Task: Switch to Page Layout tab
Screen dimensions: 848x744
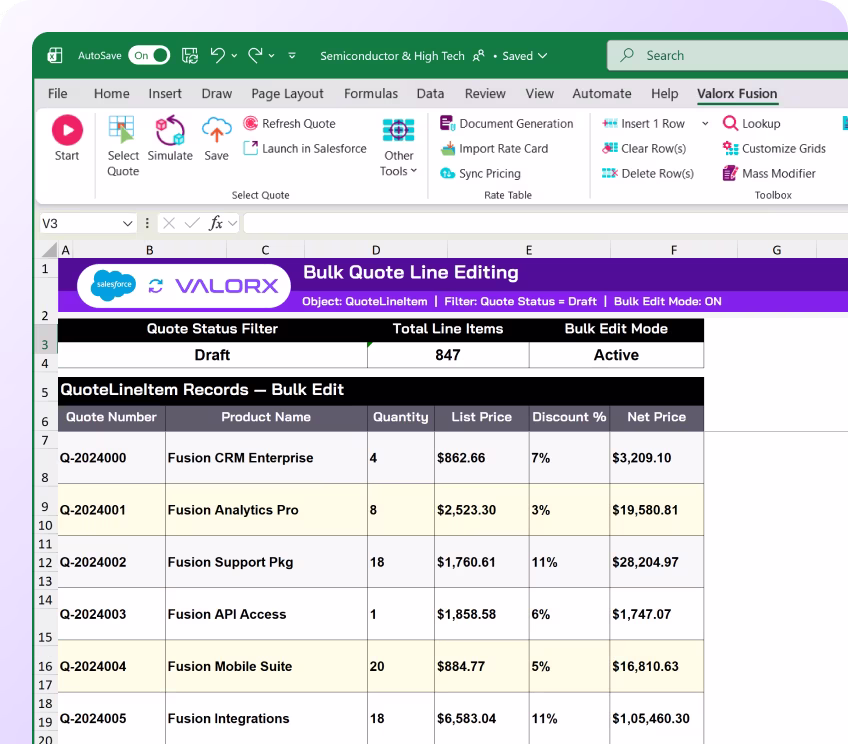Action: [287, 94]
